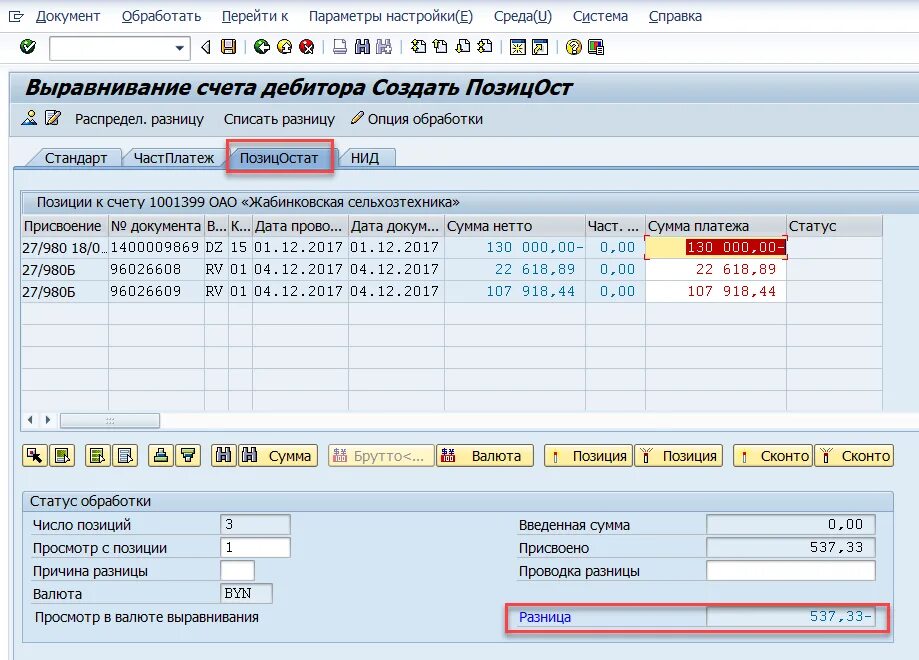Click the SAP menu icon left of Документ

pyautogui.click(x=16, y=16)
